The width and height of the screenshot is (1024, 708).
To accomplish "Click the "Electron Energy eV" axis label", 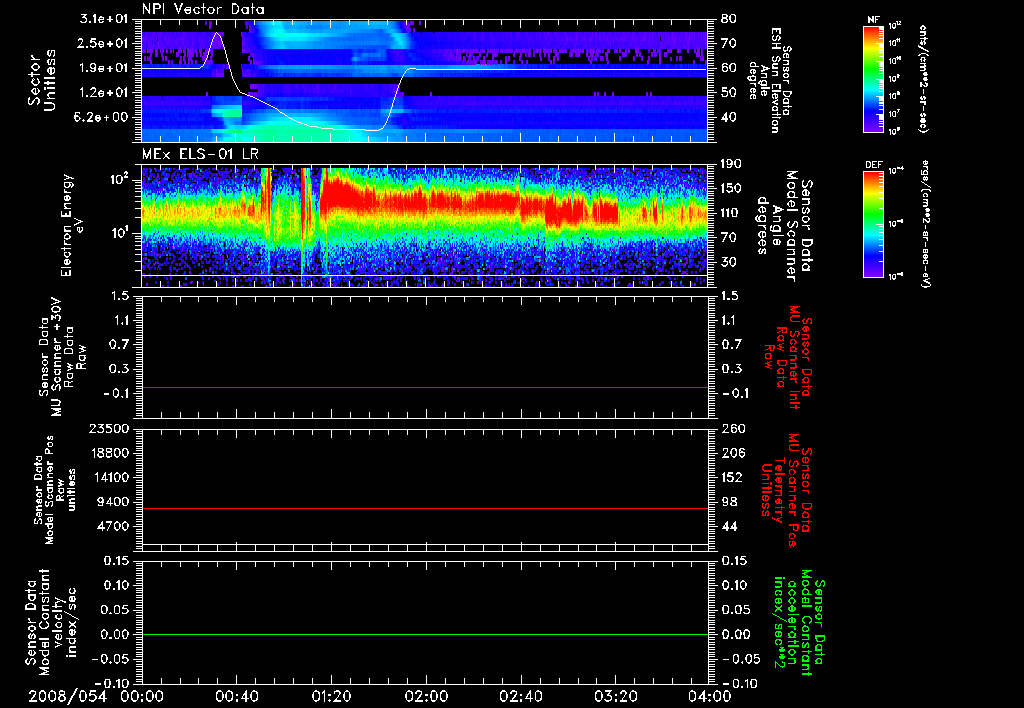I will (72, 225).
